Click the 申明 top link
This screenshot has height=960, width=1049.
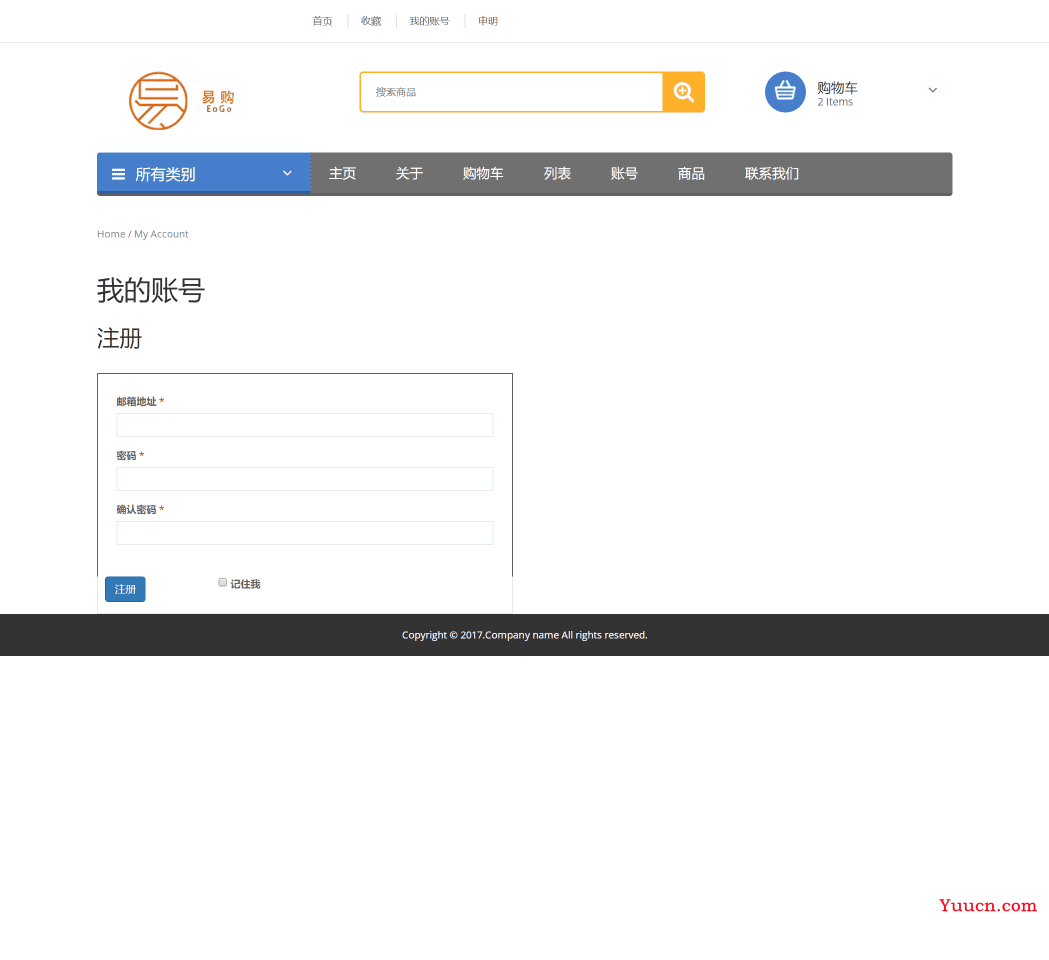488,21
